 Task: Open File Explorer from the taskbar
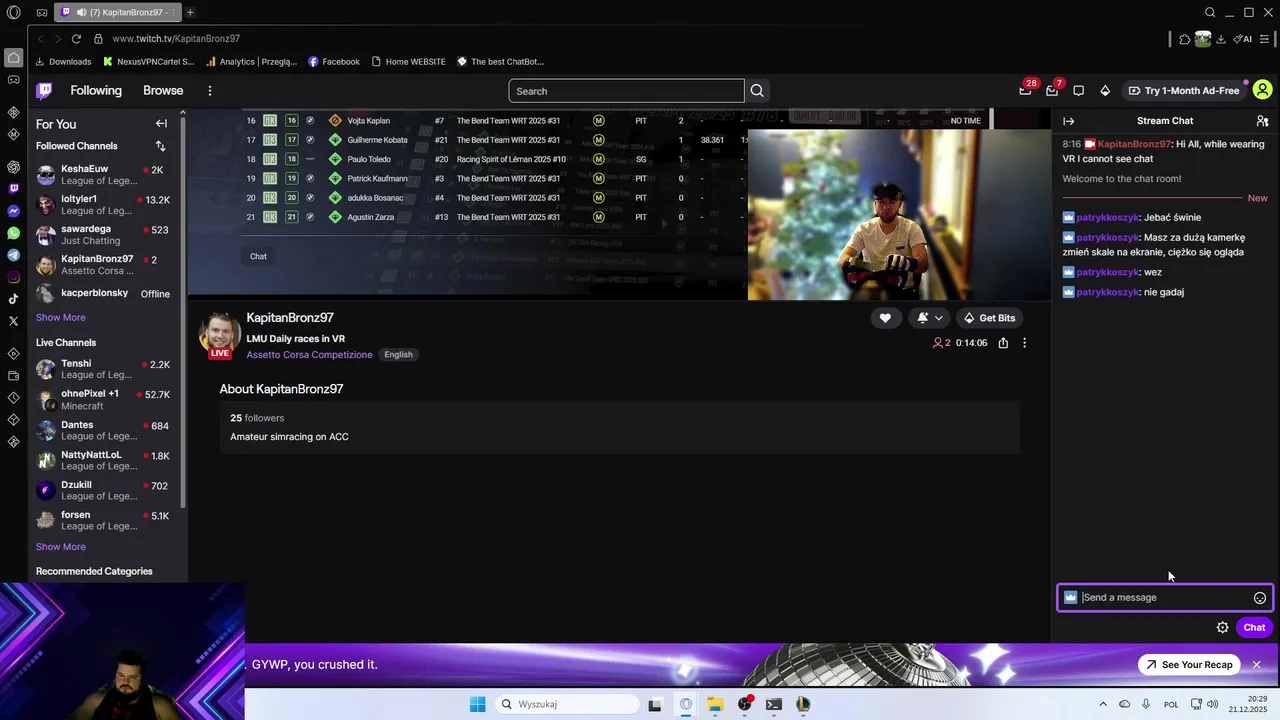(715, 704)
